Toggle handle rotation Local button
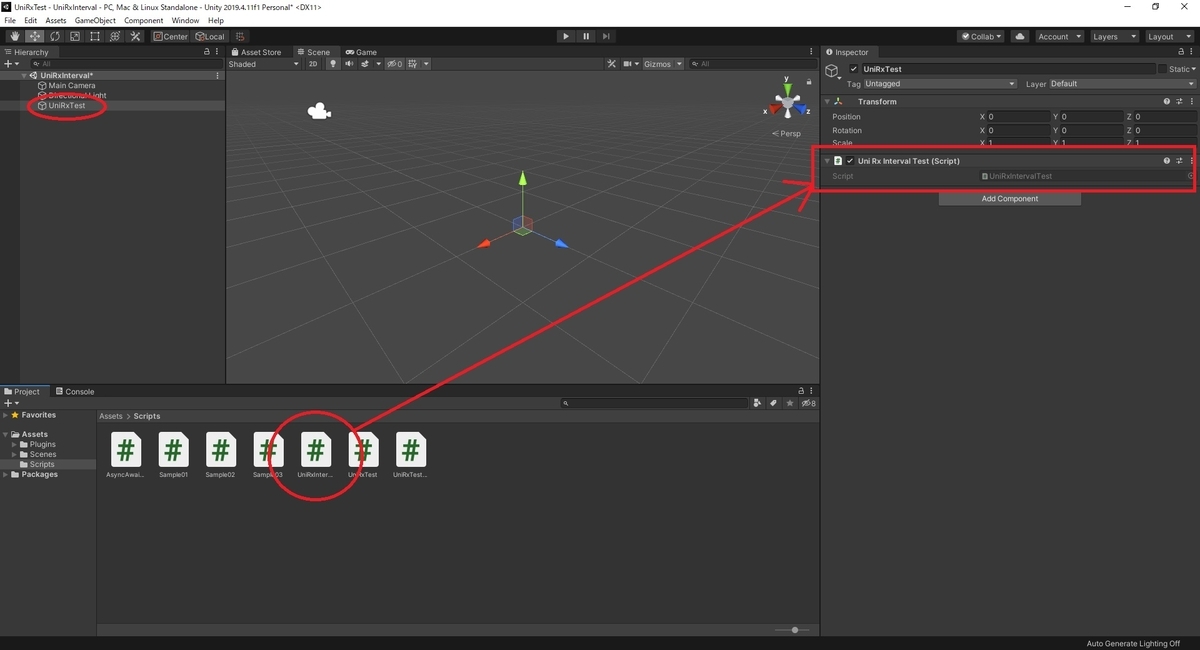Image resolution: width=1200 pixels, height=650 pixels. [x=210, y=36]
